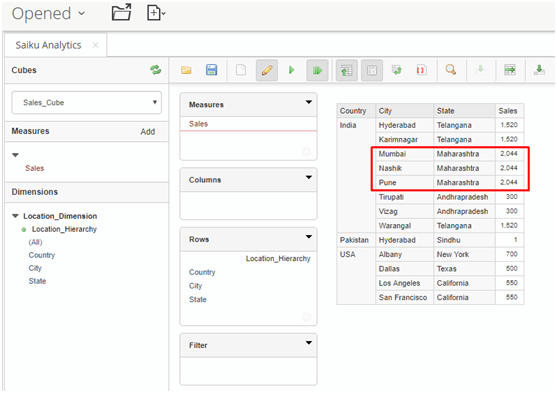
Task: Toggle automatic execution with the double green arrow
Action: click(x=317, y=70)
